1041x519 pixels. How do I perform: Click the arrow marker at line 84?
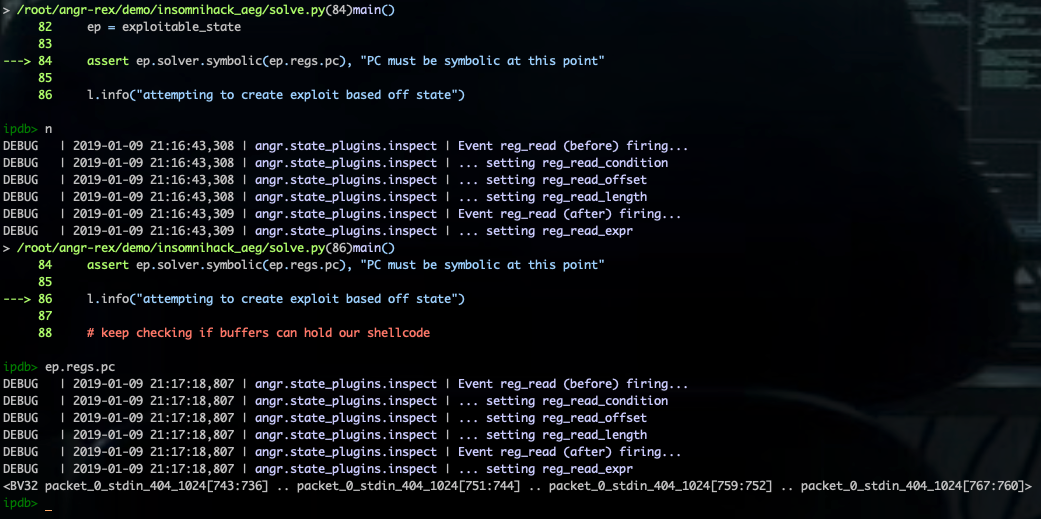tap(17, 61)
